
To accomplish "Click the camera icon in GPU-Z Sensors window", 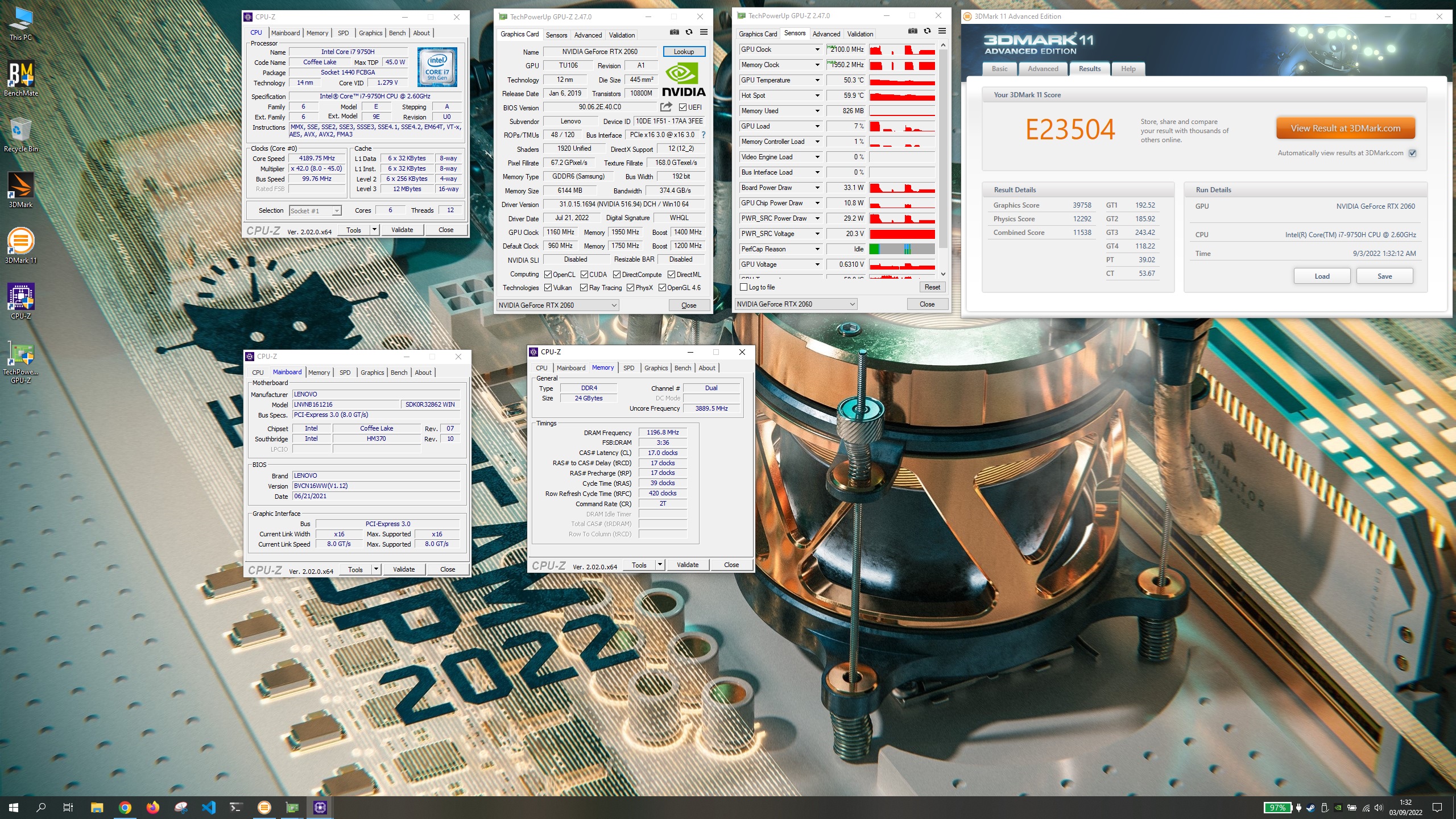I will point(912,31).
